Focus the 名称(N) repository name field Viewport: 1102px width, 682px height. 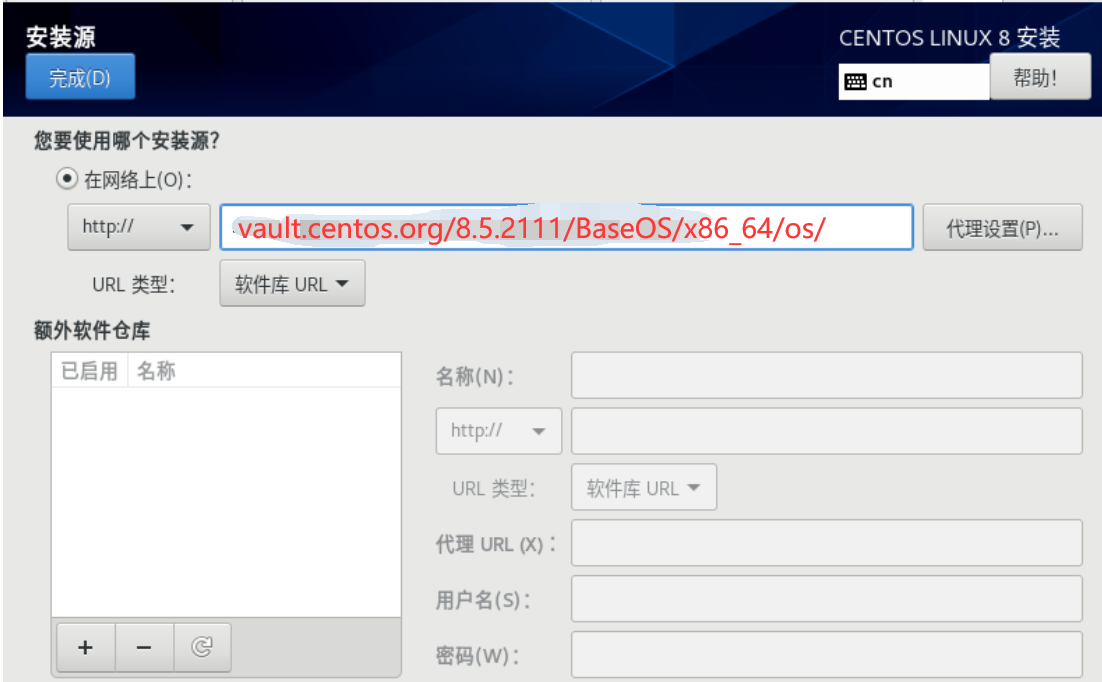pos(826,375)
